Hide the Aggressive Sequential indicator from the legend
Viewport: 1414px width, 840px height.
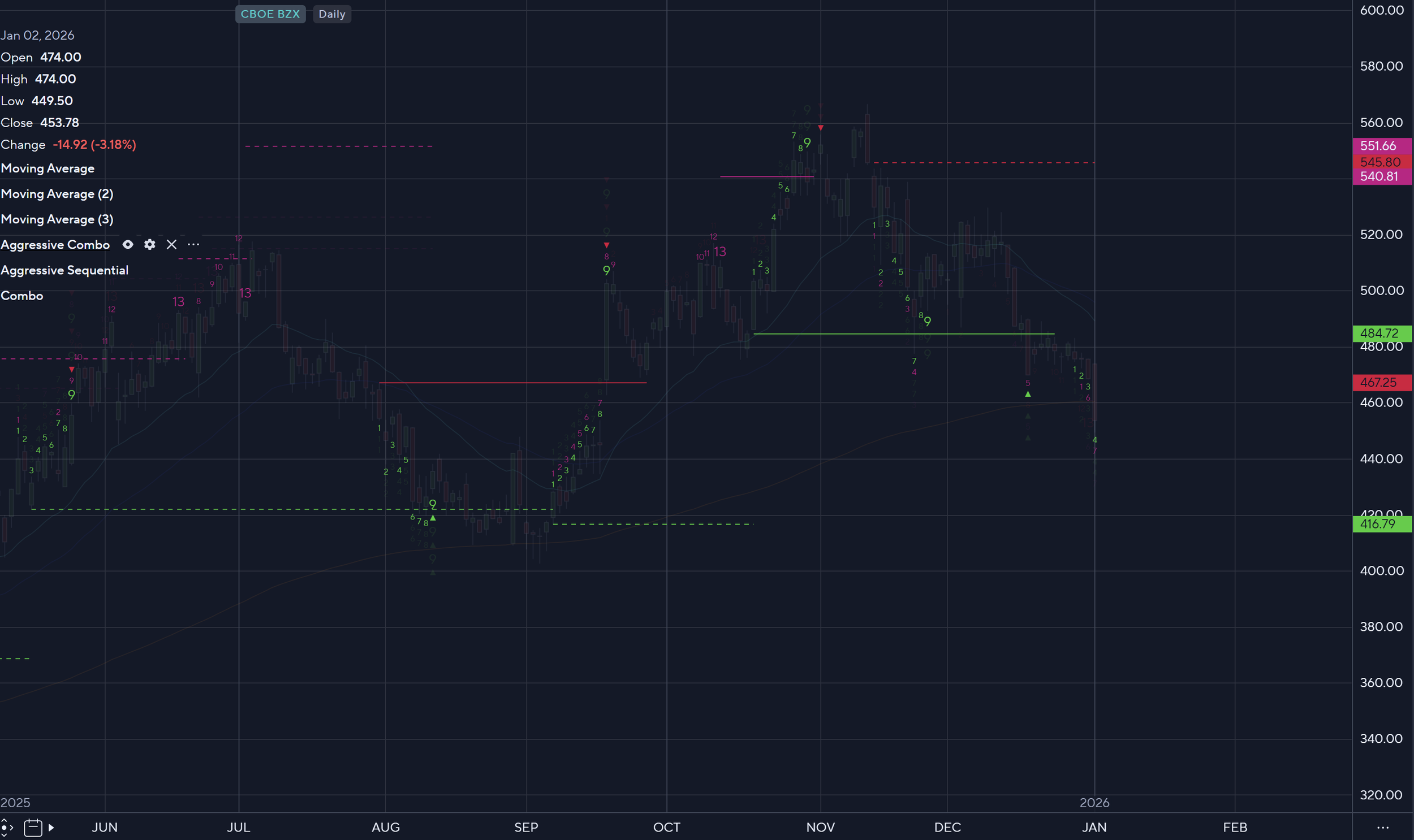[x=65, y=270]
